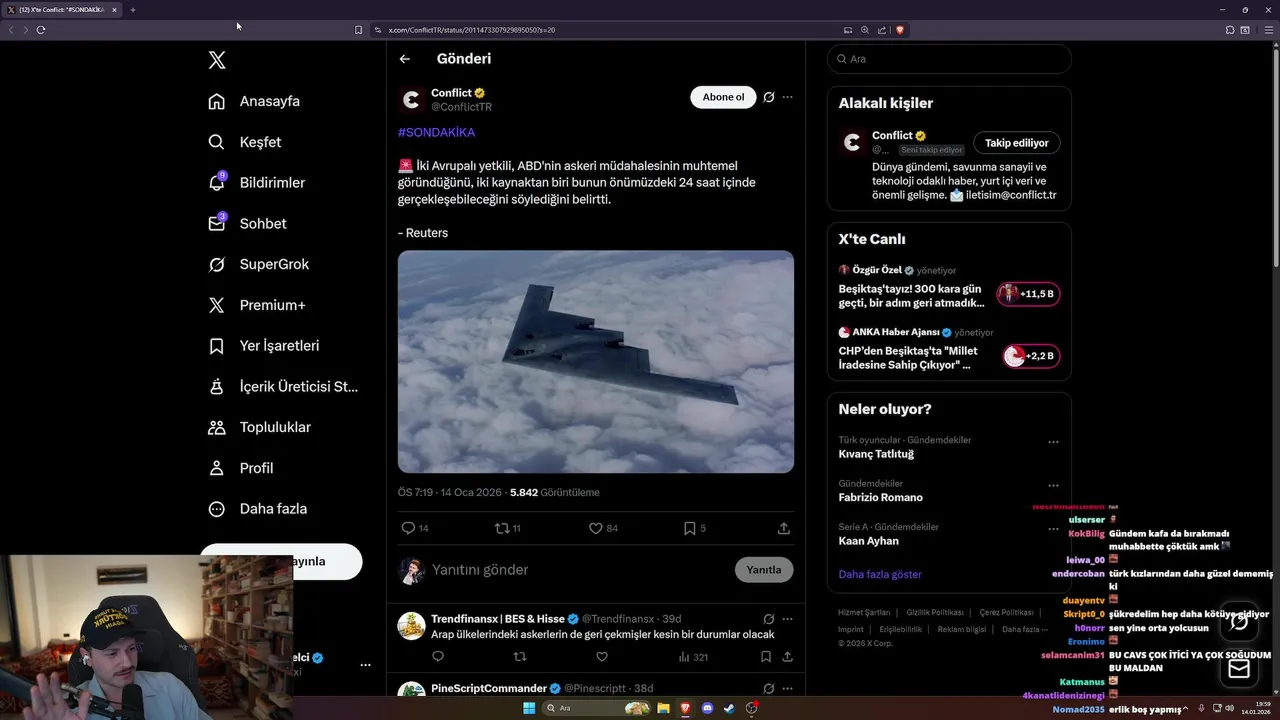
Task: Open more menu on Trendfinansx reply
Action: pyautogui.click(x=788, y=619)
